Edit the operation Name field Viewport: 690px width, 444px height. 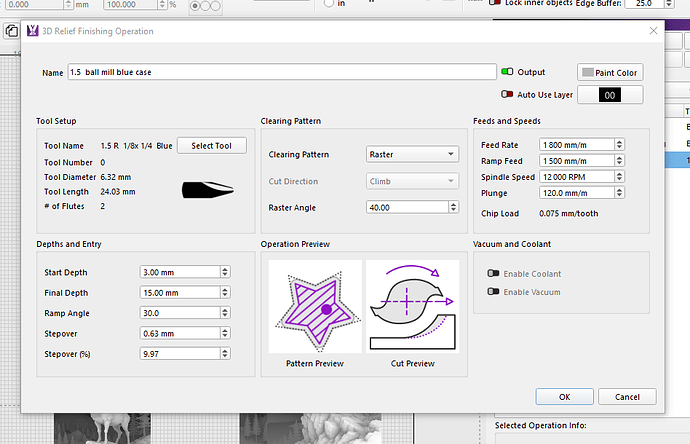tap(282, 72)
